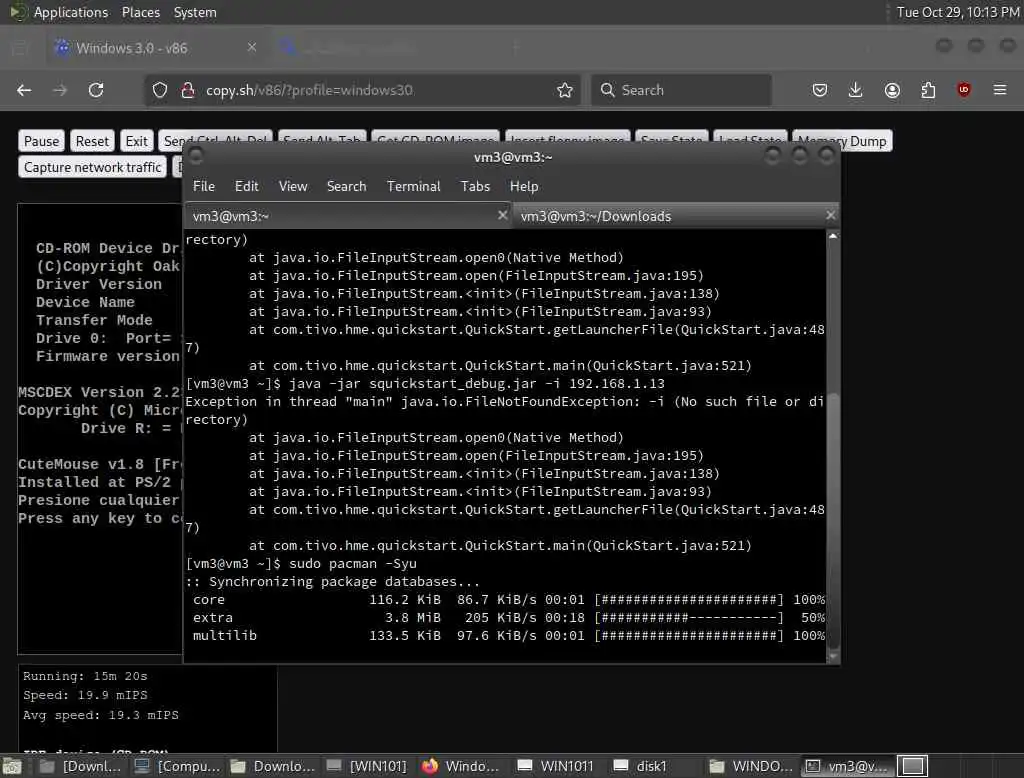
Task: Click the Memory Dump button
Action: (x=842, y=141)
